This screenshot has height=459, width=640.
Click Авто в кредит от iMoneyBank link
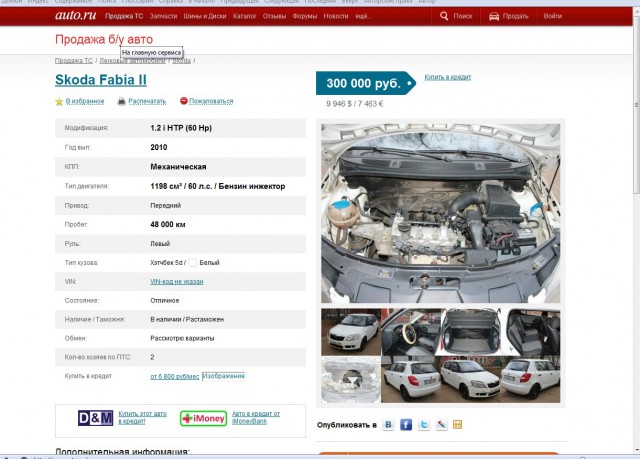(x=256, y=417)
